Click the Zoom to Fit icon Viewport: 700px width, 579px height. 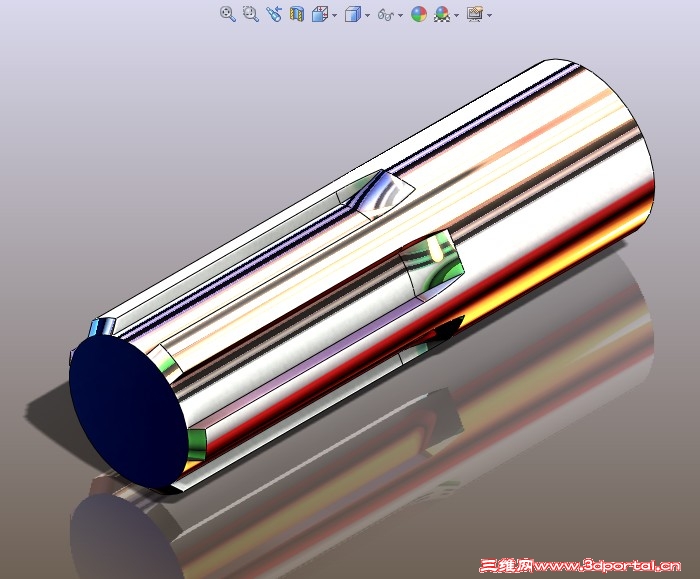pos(228,14)
